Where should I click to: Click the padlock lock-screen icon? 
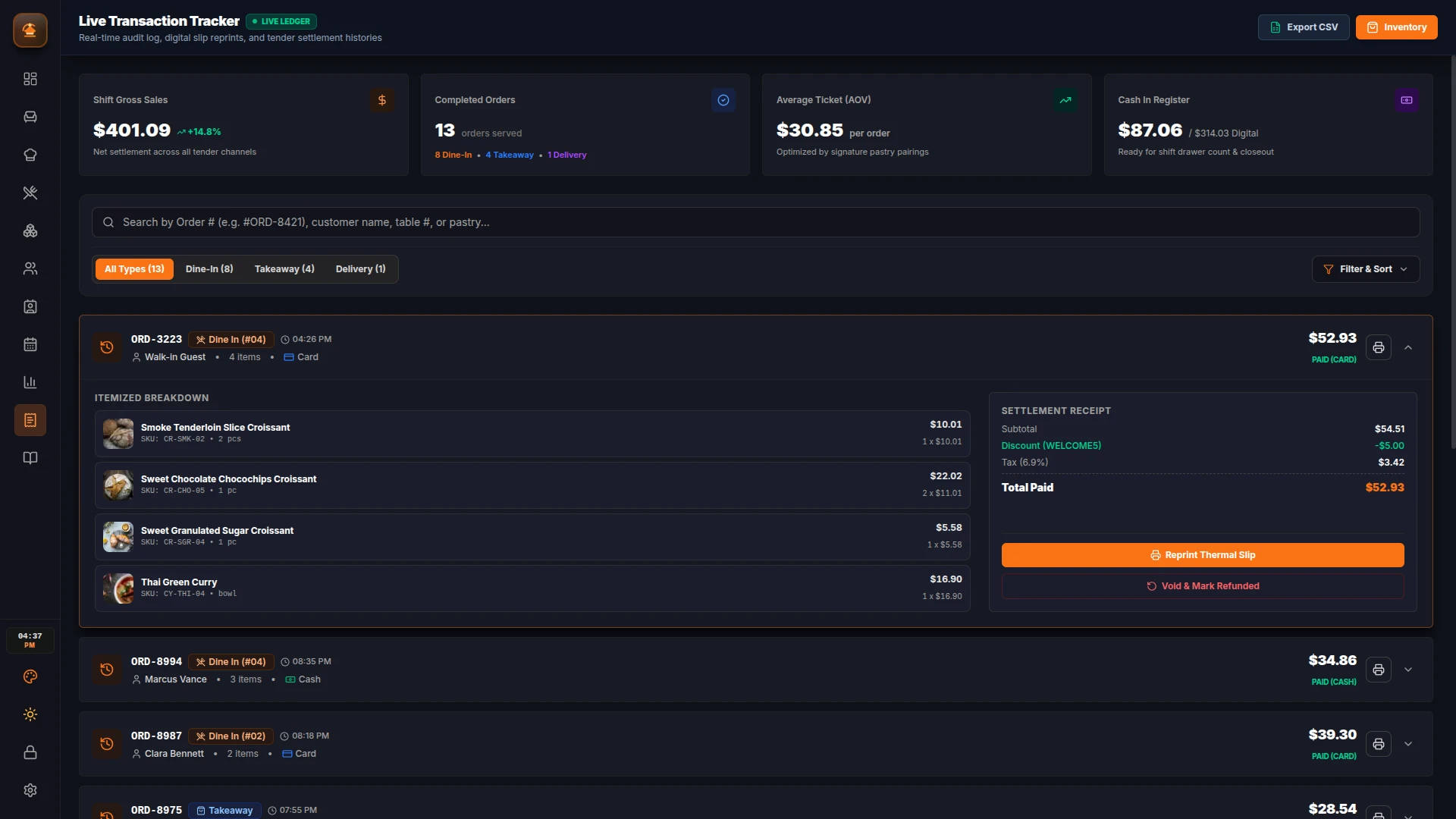click(x=30, y=752)
